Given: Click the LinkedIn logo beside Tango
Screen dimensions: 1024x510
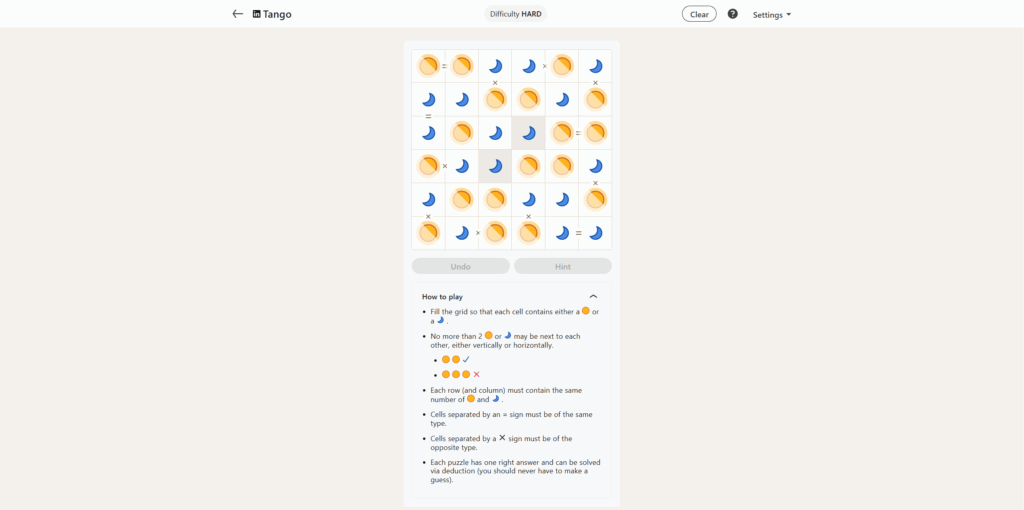Looking at the screenshot, I should tap(257, 14).
